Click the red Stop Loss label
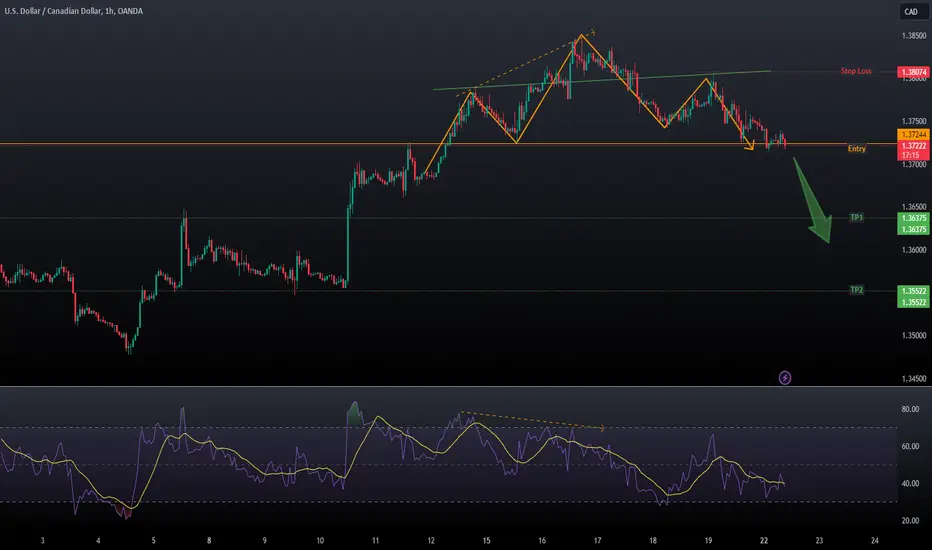932x550 pixels. pos(858,72)
